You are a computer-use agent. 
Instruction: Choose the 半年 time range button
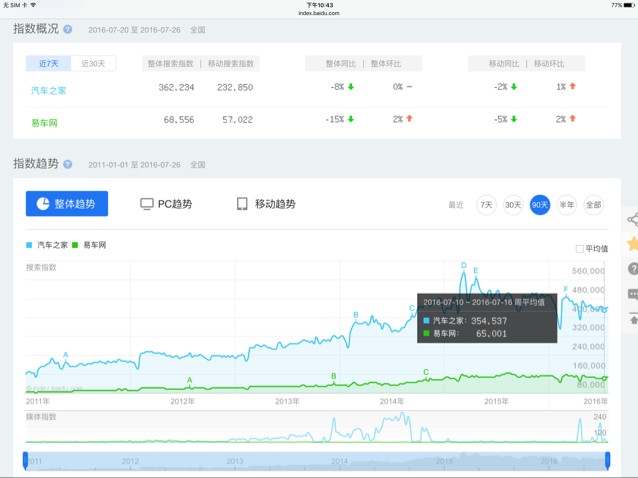coord(567,204)
